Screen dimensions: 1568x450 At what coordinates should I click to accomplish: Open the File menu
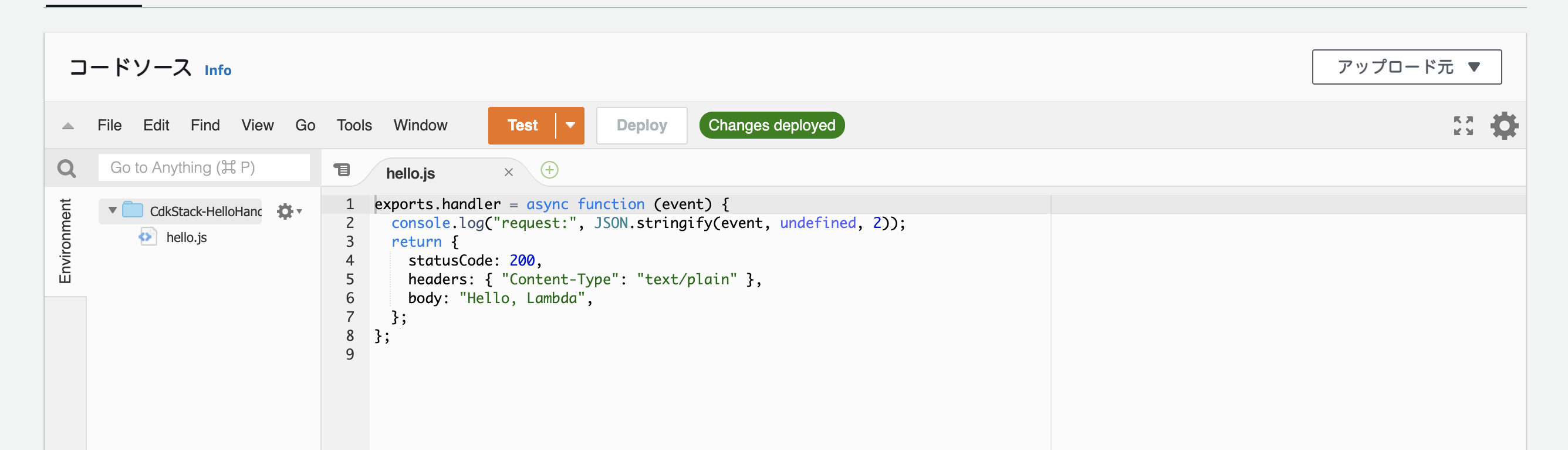[x=110, y=125]
